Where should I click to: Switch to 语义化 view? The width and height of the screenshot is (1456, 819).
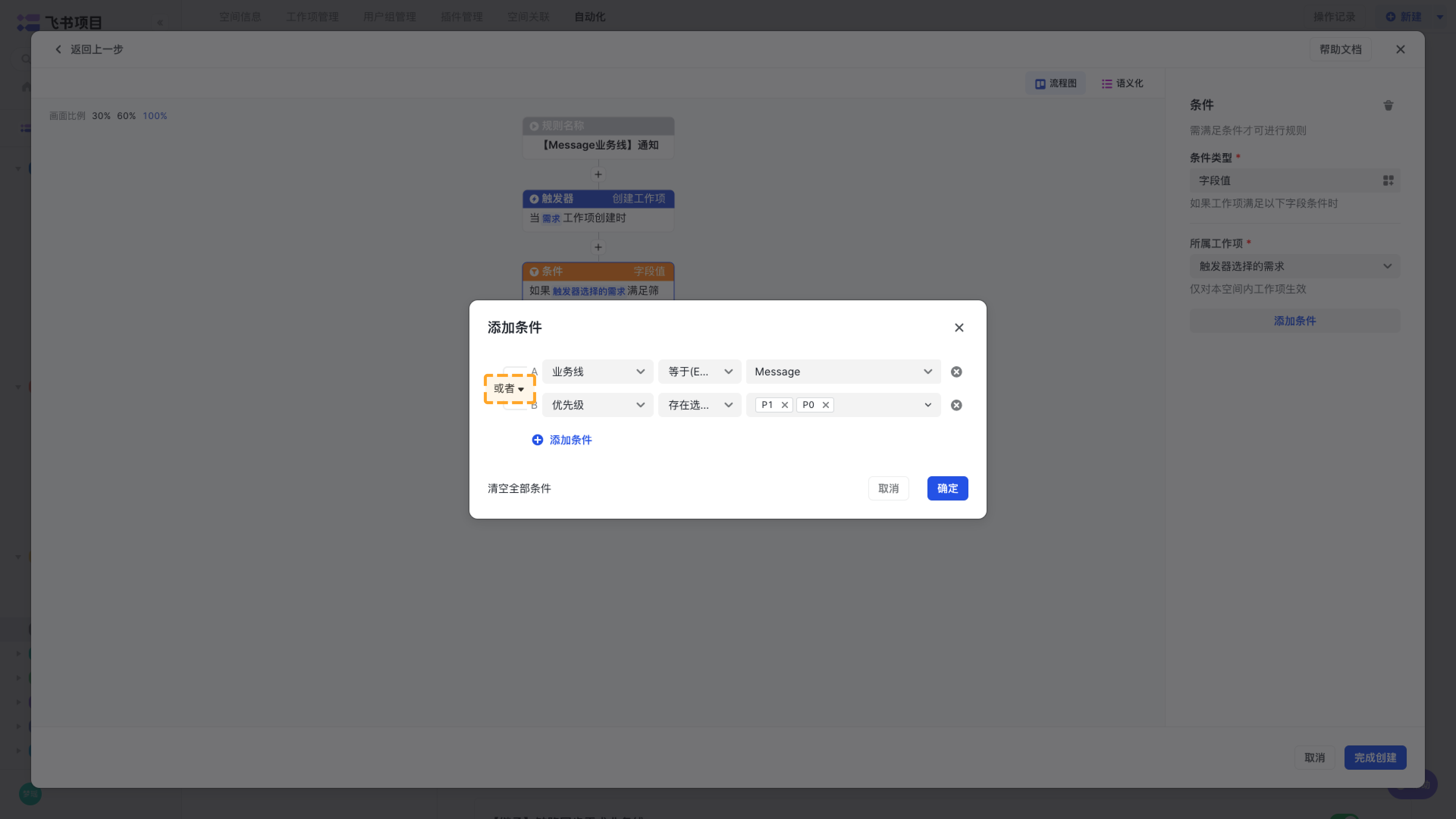click(1122, 84)
